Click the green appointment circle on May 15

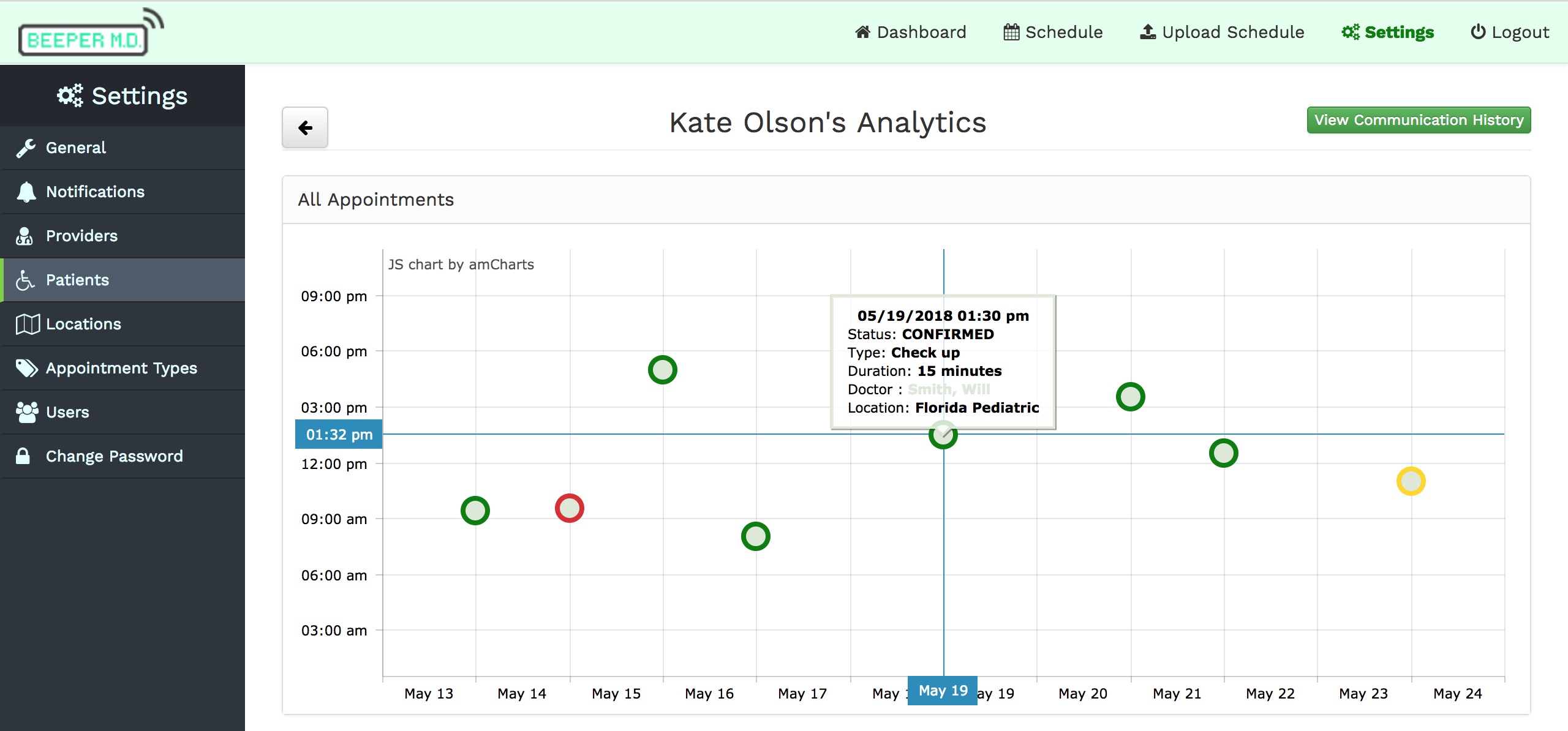click(662, 370)
